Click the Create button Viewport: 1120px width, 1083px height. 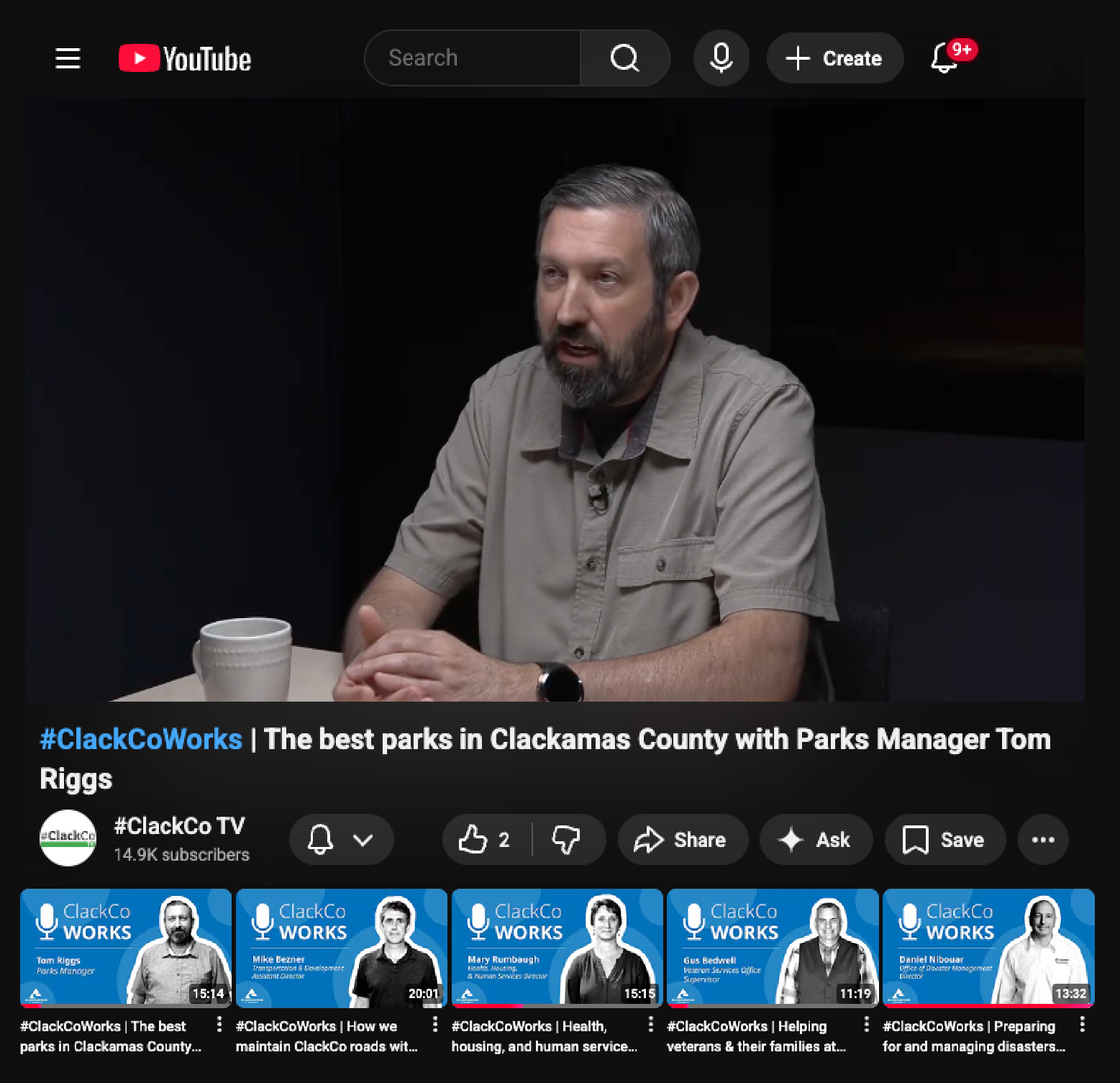coord(834,58)
